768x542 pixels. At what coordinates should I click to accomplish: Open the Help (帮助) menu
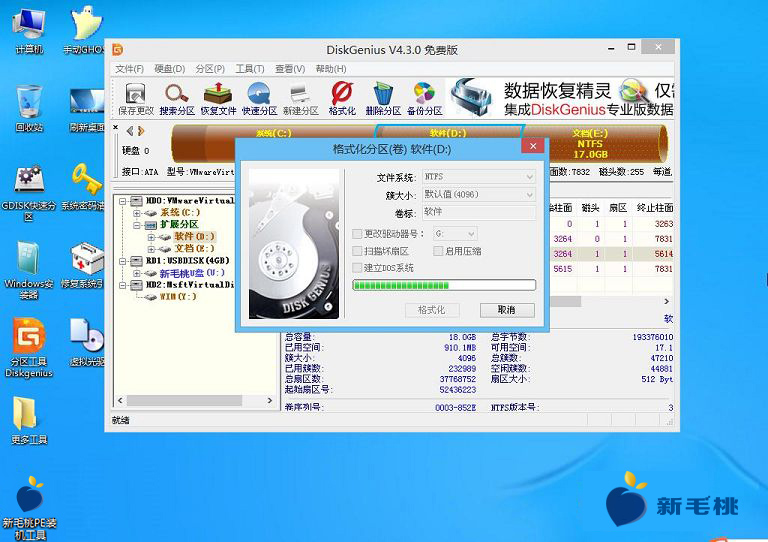tap(331, 69)
